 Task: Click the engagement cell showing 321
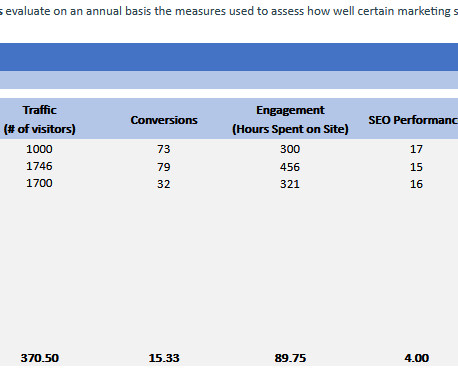(x=290, y=184)
